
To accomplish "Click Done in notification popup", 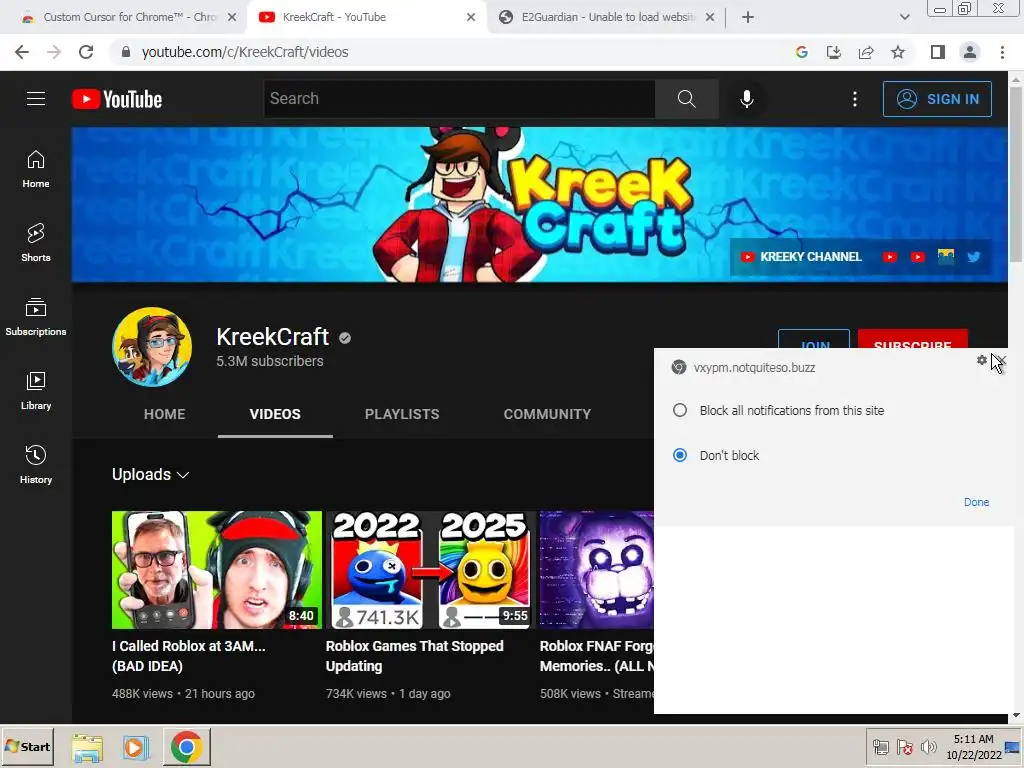I will coord(976,502).
